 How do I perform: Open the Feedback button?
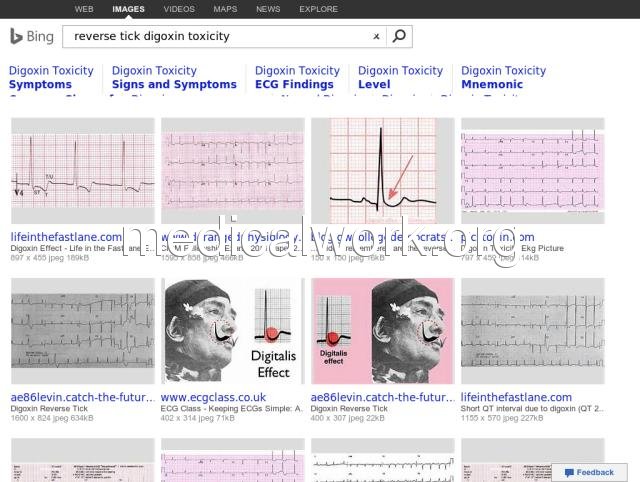(x=589, y=472)
